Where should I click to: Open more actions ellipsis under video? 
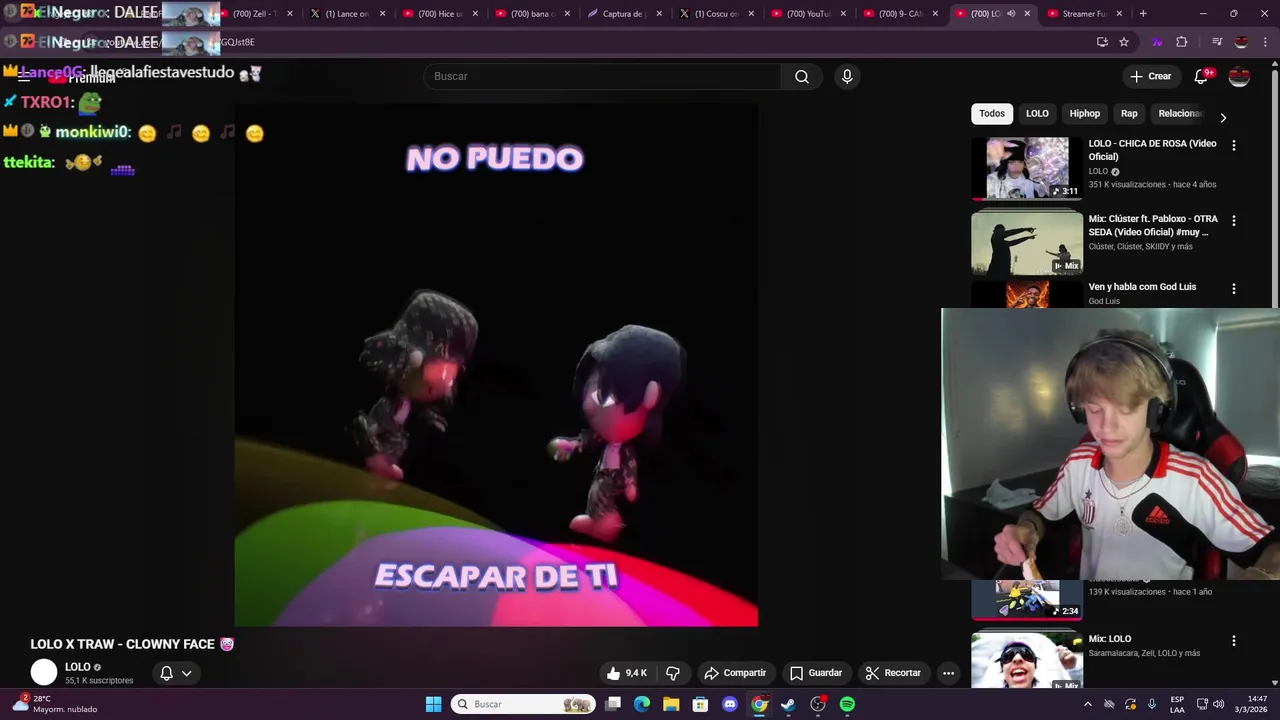tap(948, 673)
